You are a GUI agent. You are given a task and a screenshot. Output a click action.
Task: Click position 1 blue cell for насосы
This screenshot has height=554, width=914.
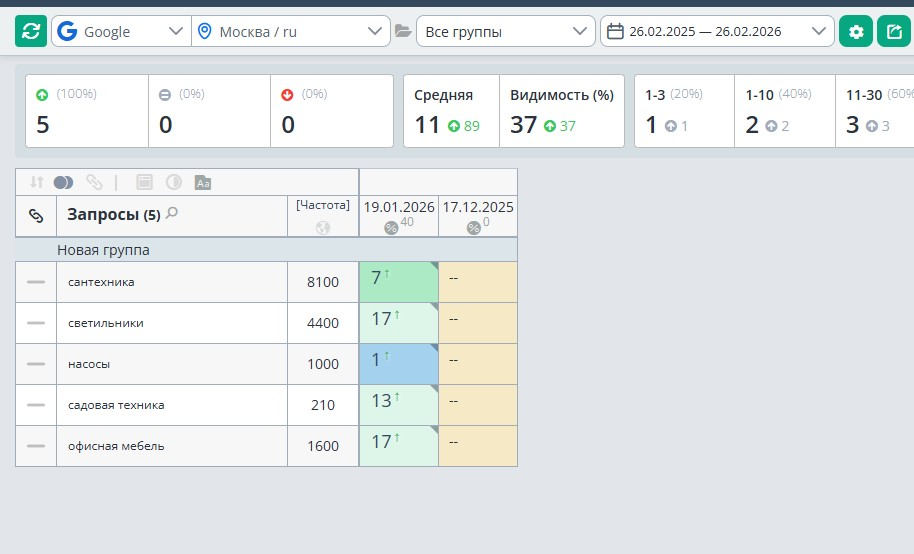click(x=399, y=364)
